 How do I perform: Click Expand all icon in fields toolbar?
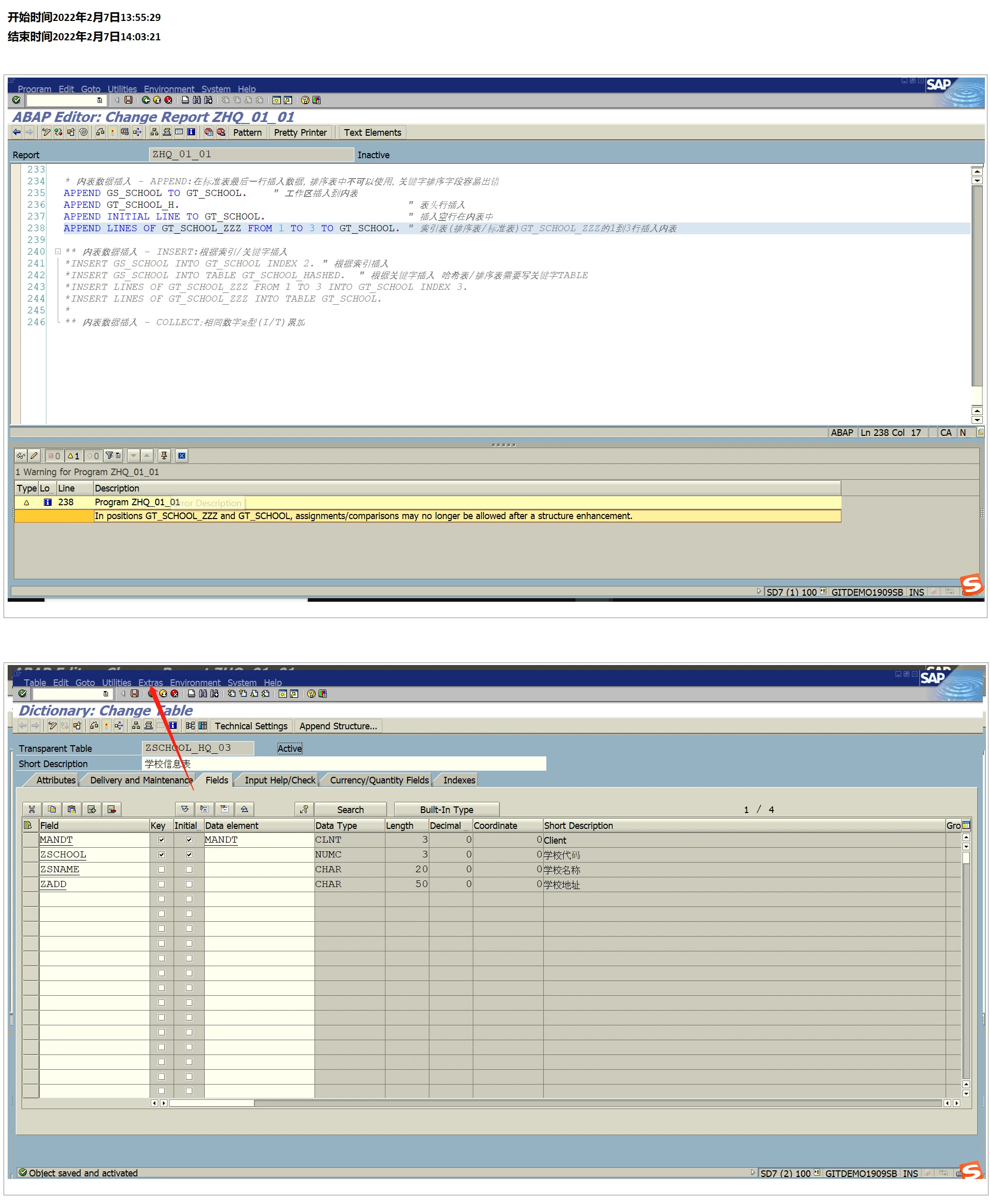point(185,810)
